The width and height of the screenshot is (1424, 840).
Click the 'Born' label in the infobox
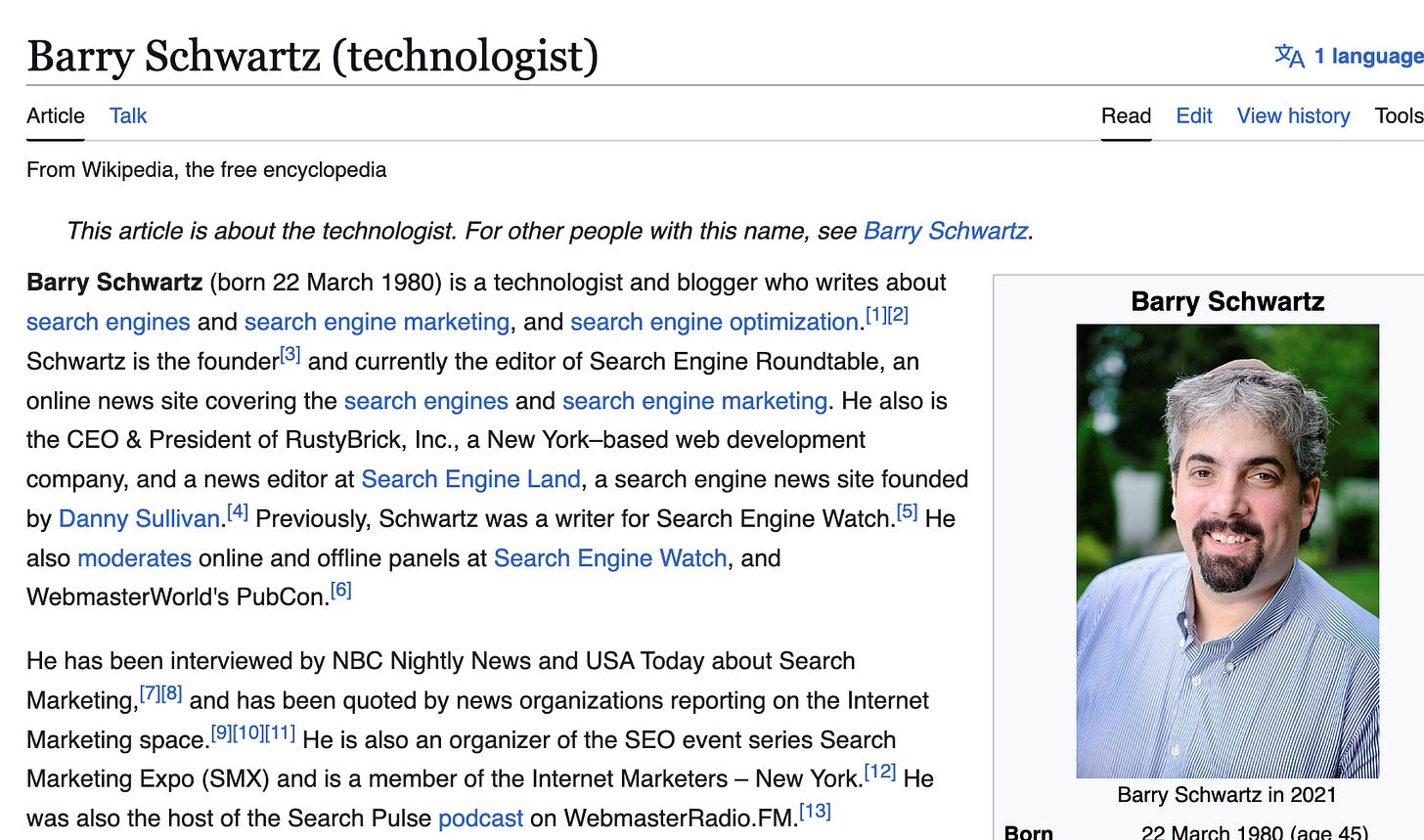click(x=1029, y=832)
